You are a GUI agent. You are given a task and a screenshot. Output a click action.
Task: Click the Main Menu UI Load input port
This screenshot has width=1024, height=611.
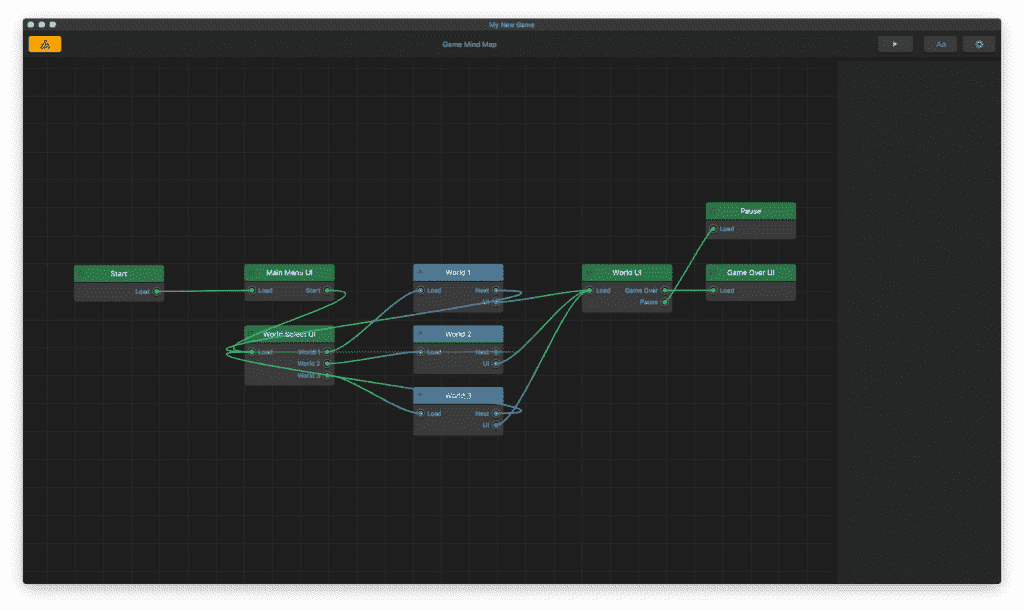251,290
